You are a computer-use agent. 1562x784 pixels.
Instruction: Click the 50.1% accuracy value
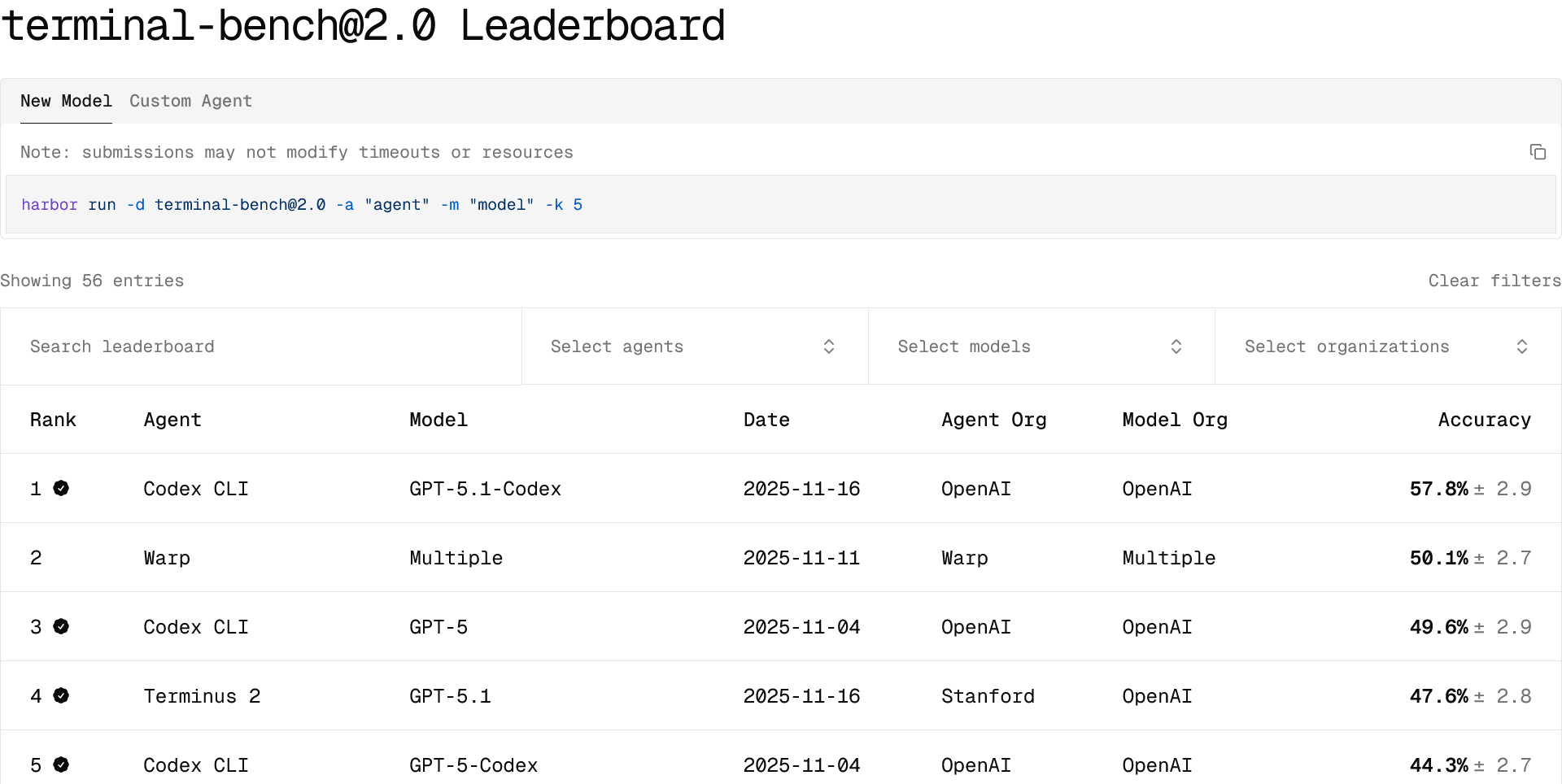click(1439, 558)
